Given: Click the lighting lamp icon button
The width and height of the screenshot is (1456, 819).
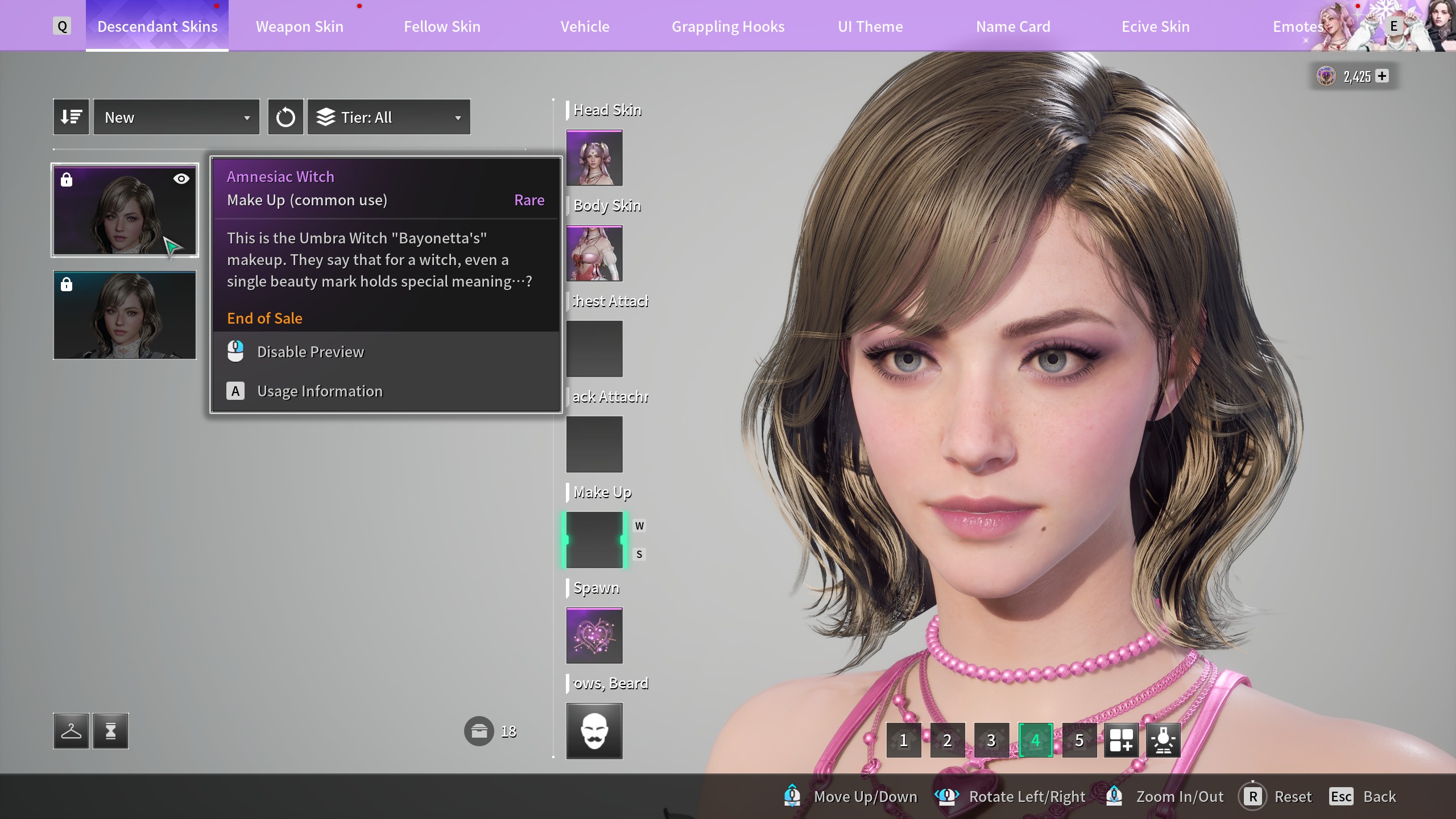Looking at the screenshot, I should pos(1163,740).
